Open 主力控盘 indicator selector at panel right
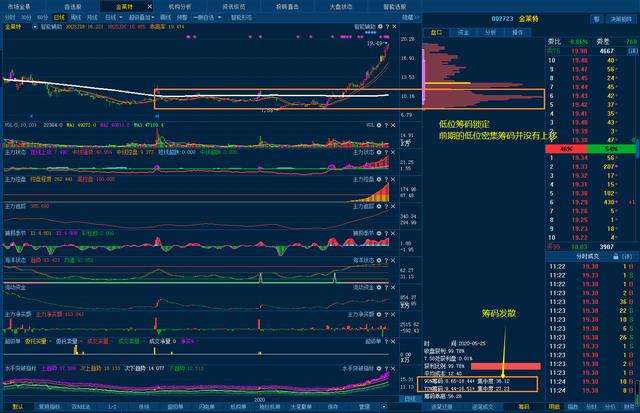The image size is (640, 413). click(x=363, y=179)
